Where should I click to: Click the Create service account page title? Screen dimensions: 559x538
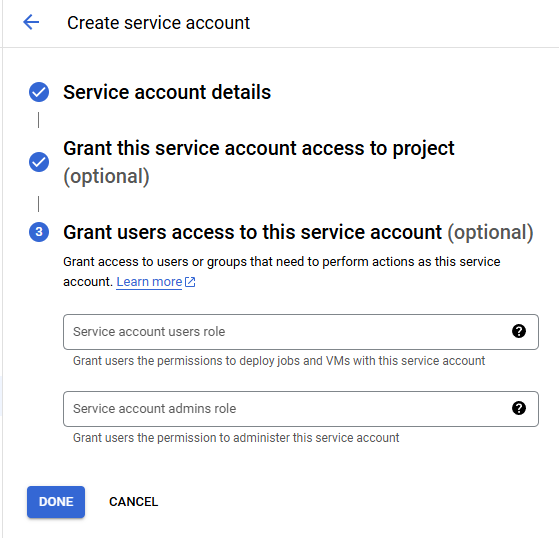(x=158, y=23)
